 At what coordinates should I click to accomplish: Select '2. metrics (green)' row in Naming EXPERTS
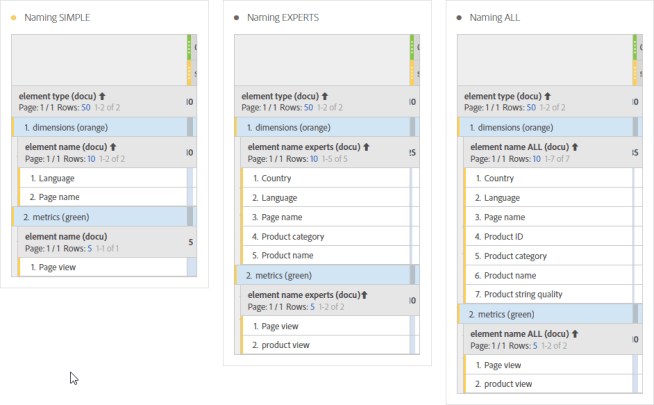(320, 275)
